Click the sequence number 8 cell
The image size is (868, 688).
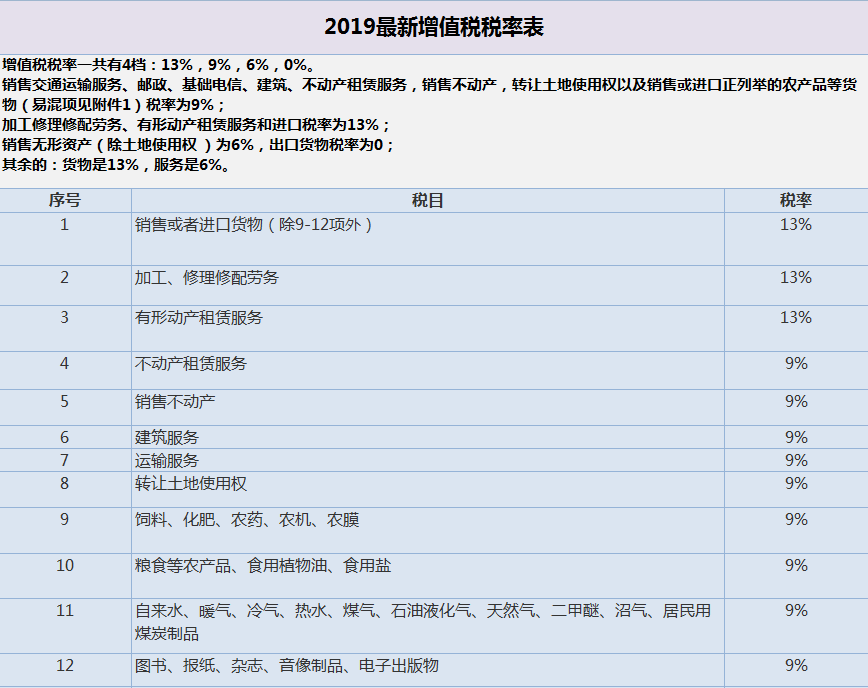[x=63, y=483]
